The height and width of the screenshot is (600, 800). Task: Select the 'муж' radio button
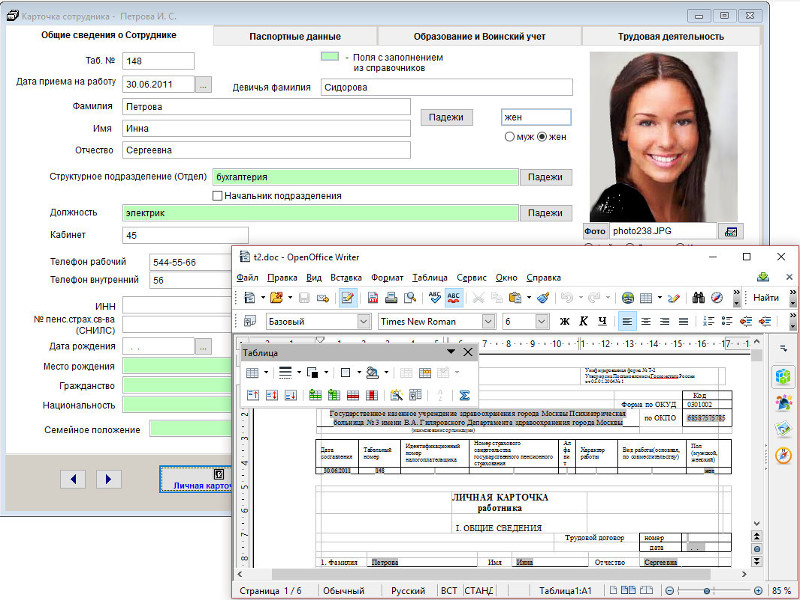point(510,137)
